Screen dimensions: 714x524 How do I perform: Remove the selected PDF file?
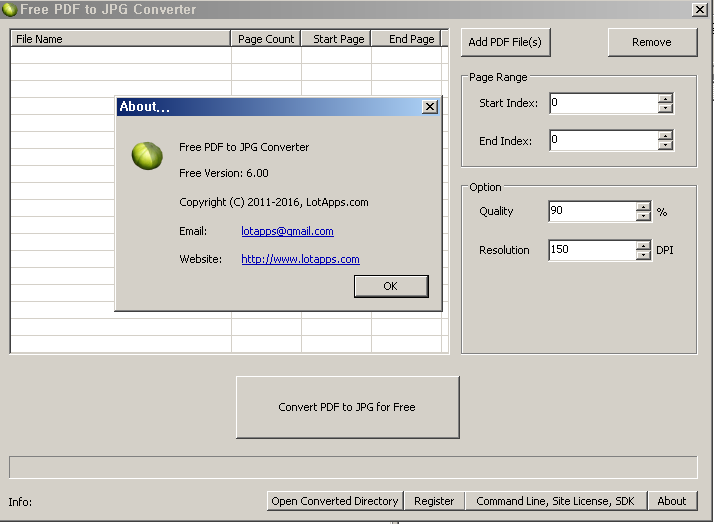pos(652,42)
